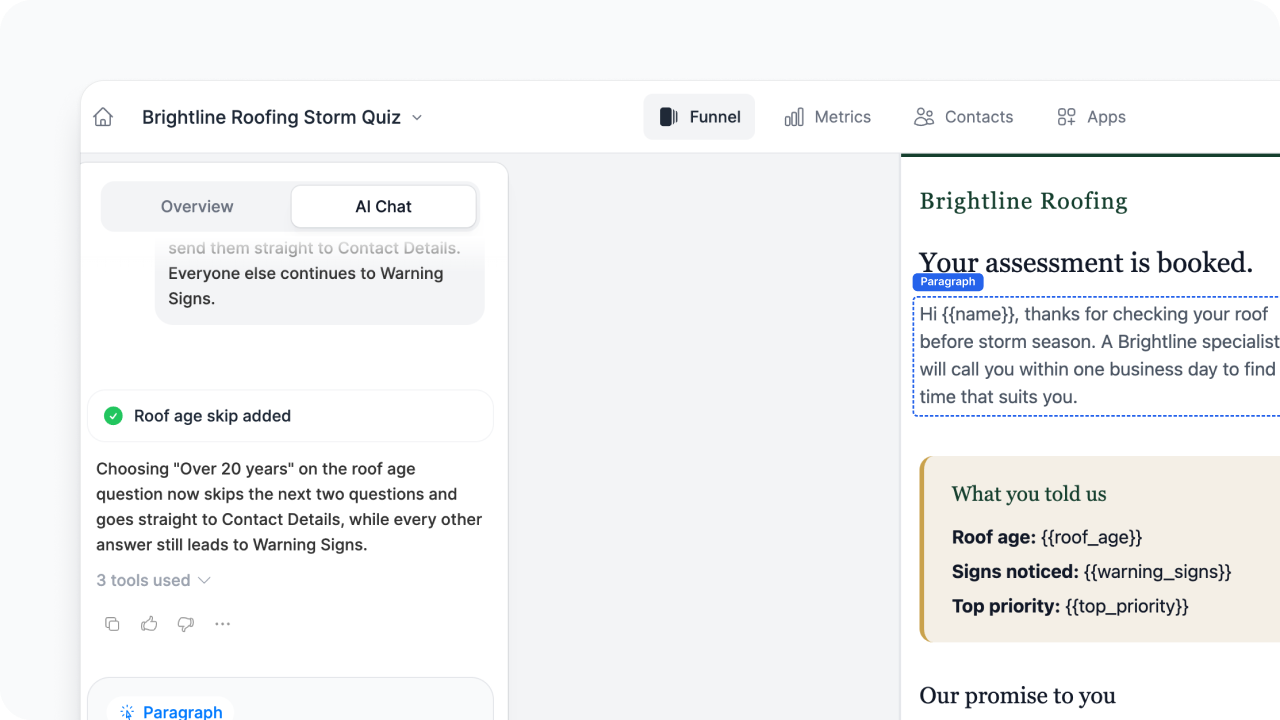This screenshot has height=720, width=1280.
Task: Click the "Roof age: {{roof_age}}" line
Action: pos(1047,537)
